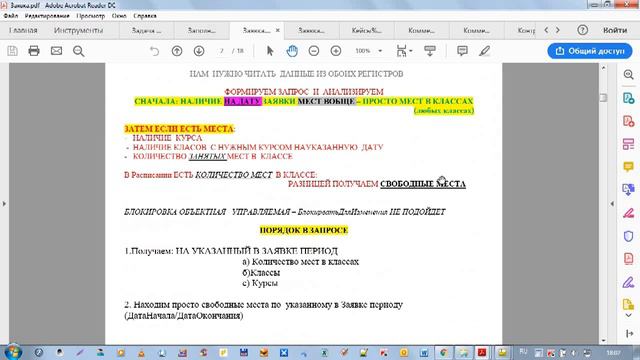Click the document scrollbar up arrow
Viewport: 640px width, 360px height.
pos(604,68)
